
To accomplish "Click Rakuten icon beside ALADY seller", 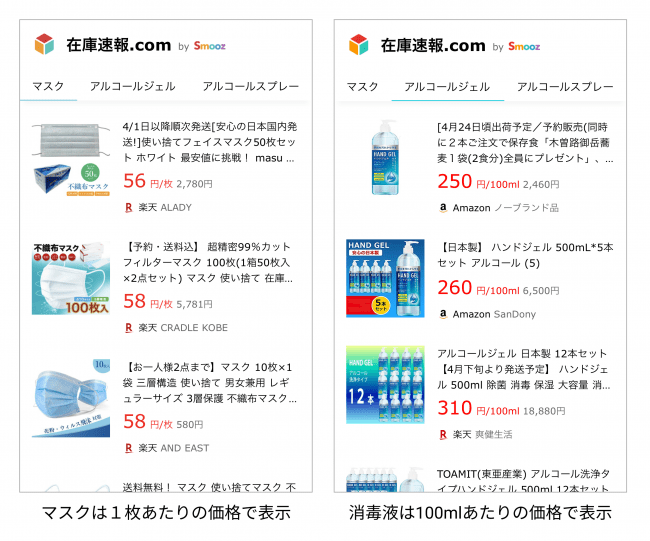I will point(129,207).
